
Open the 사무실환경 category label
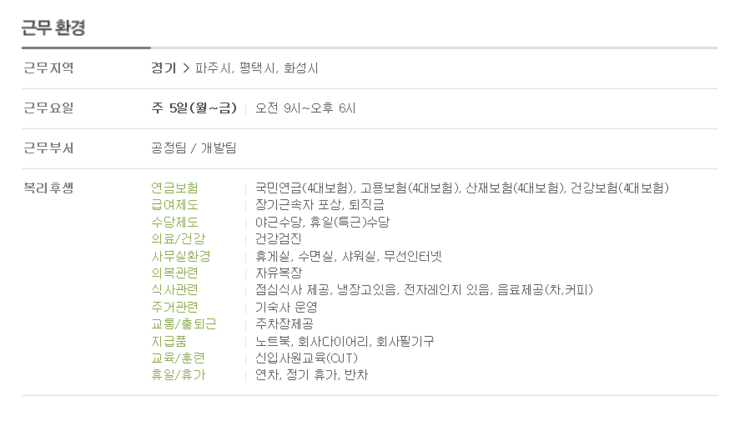pos(181,256)
